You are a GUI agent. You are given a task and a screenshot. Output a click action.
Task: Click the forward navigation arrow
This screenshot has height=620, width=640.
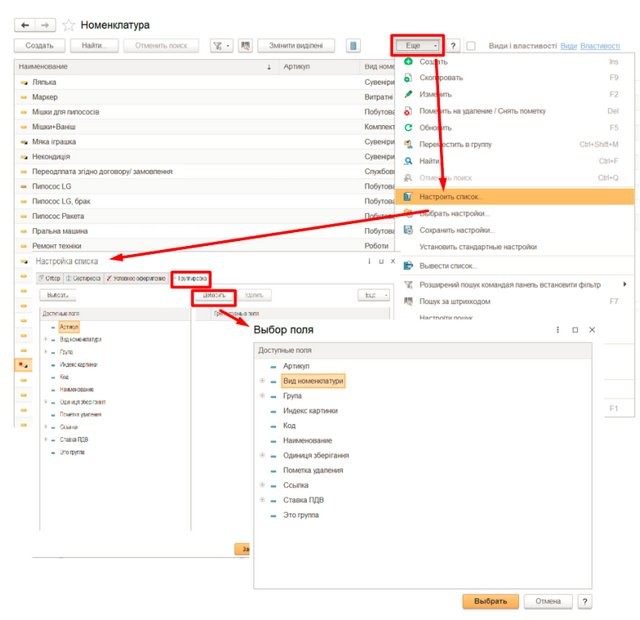click(x=45, y=23)
